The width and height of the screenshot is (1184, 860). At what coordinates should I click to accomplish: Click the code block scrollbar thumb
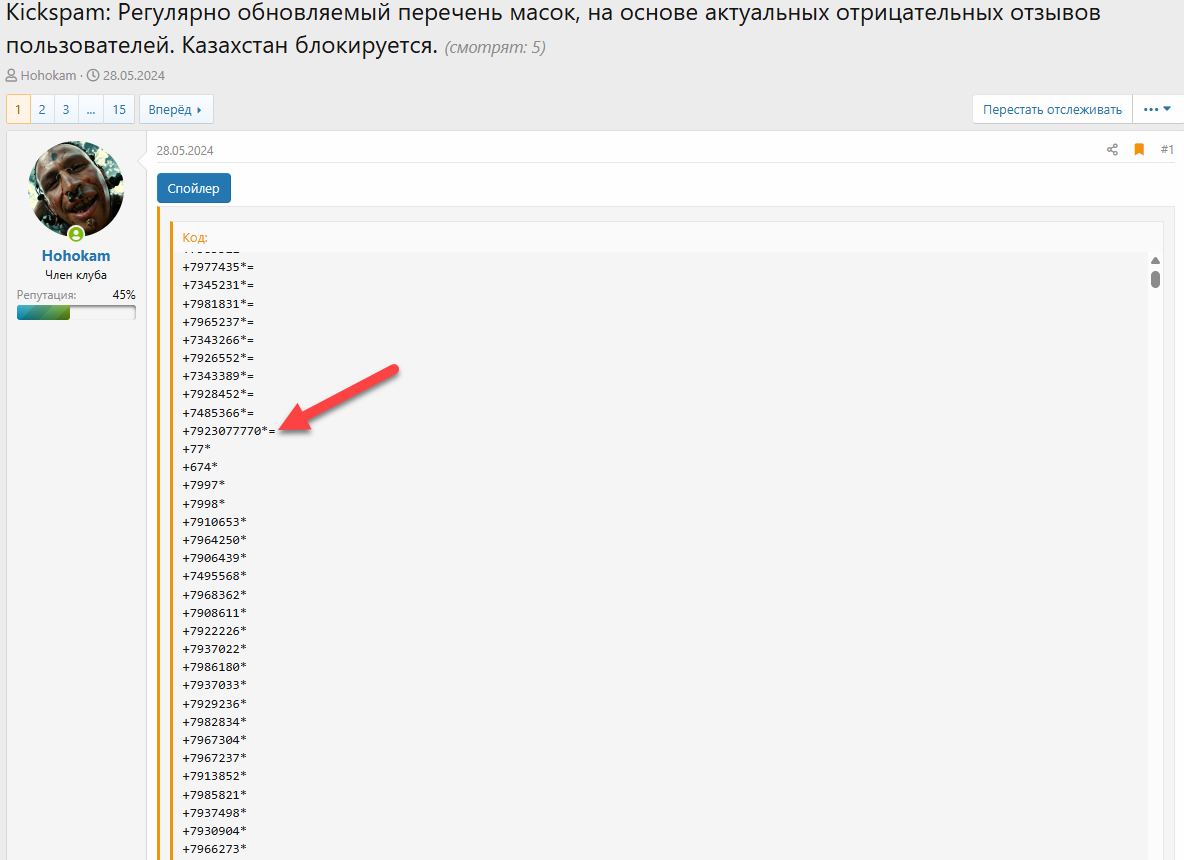pos(1155,279)
